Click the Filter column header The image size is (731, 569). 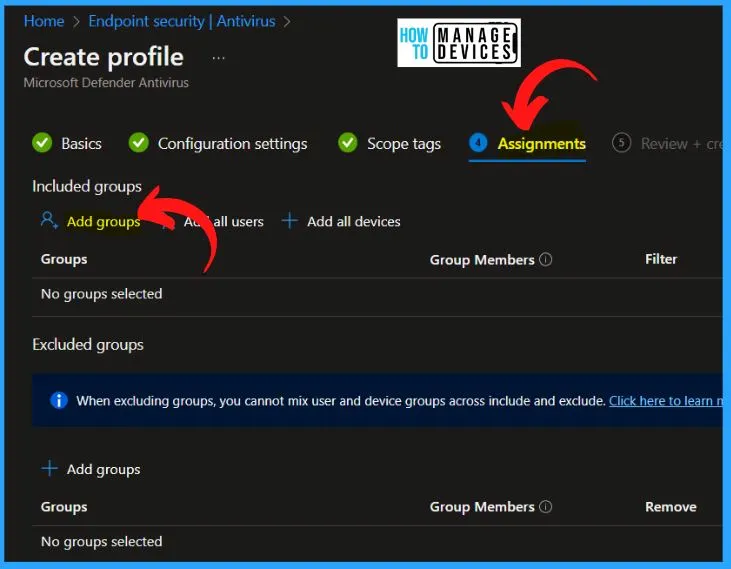[661, 259]
